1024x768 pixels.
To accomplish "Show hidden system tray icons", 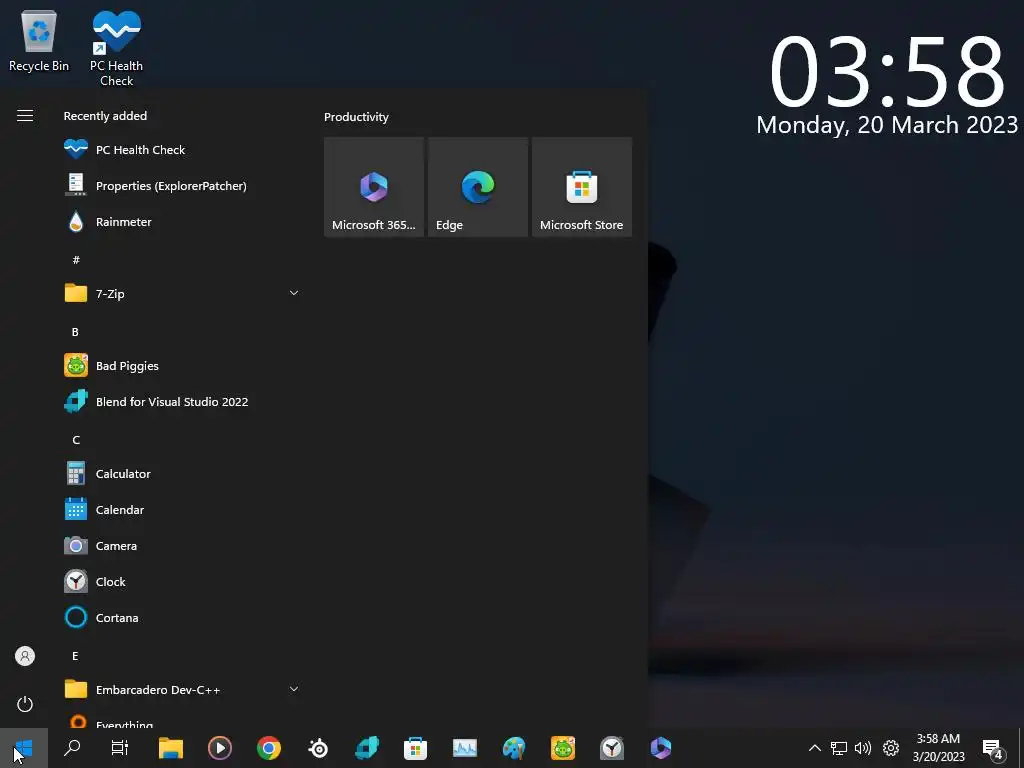I will [x=814, y=748].
